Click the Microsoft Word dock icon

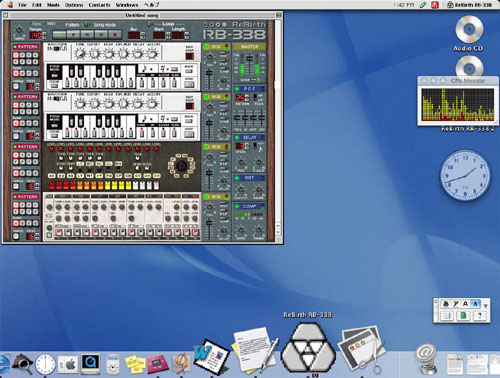coord(211,357)
